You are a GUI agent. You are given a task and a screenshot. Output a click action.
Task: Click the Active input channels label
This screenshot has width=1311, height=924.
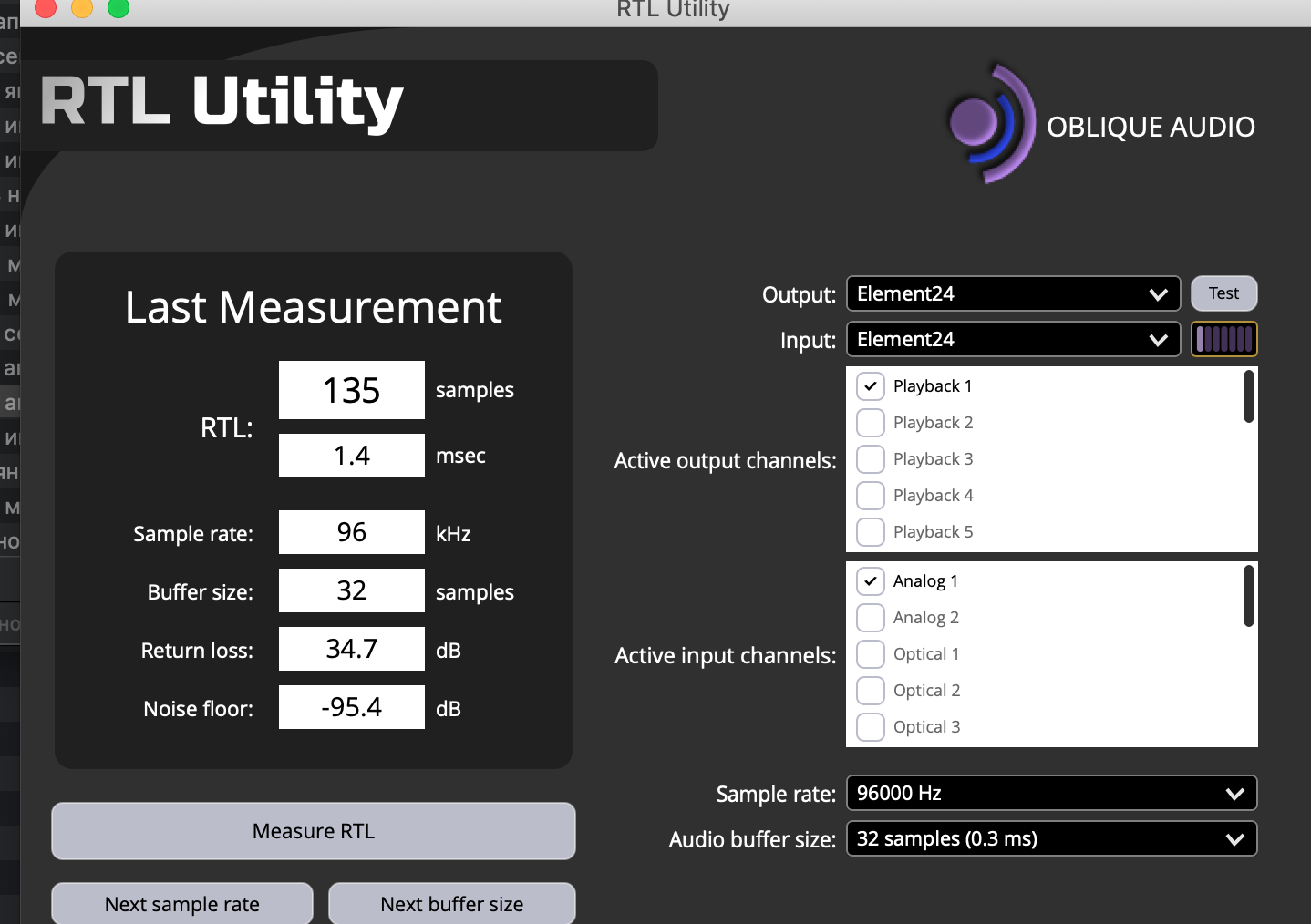click(x=725, y=656)
